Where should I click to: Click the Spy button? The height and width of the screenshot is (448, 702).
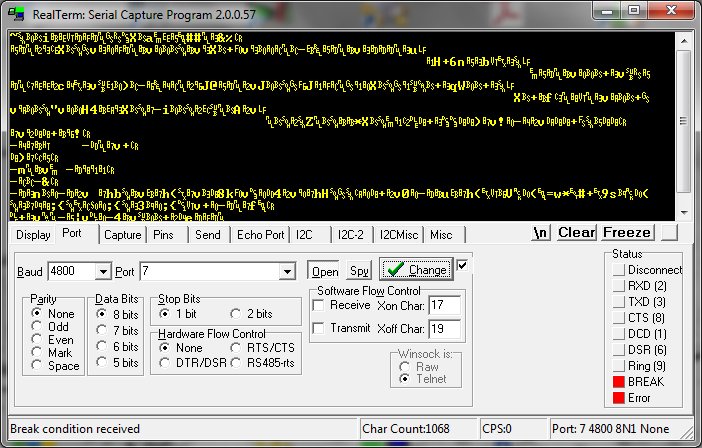click(x=359, y=271)
